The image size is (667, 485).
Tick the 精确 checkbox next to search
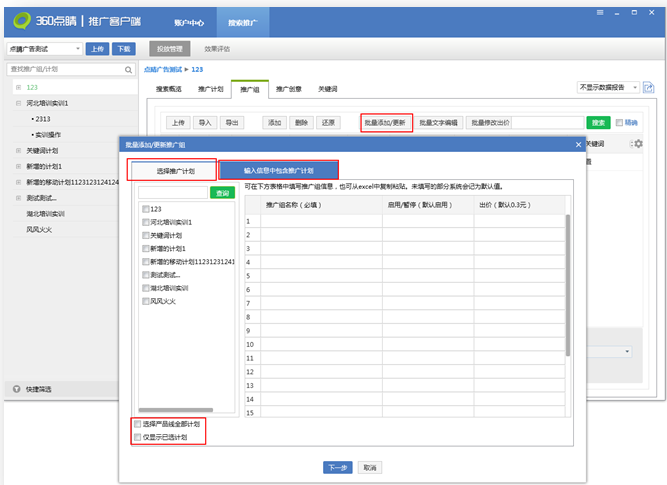(x=619, y=122)
